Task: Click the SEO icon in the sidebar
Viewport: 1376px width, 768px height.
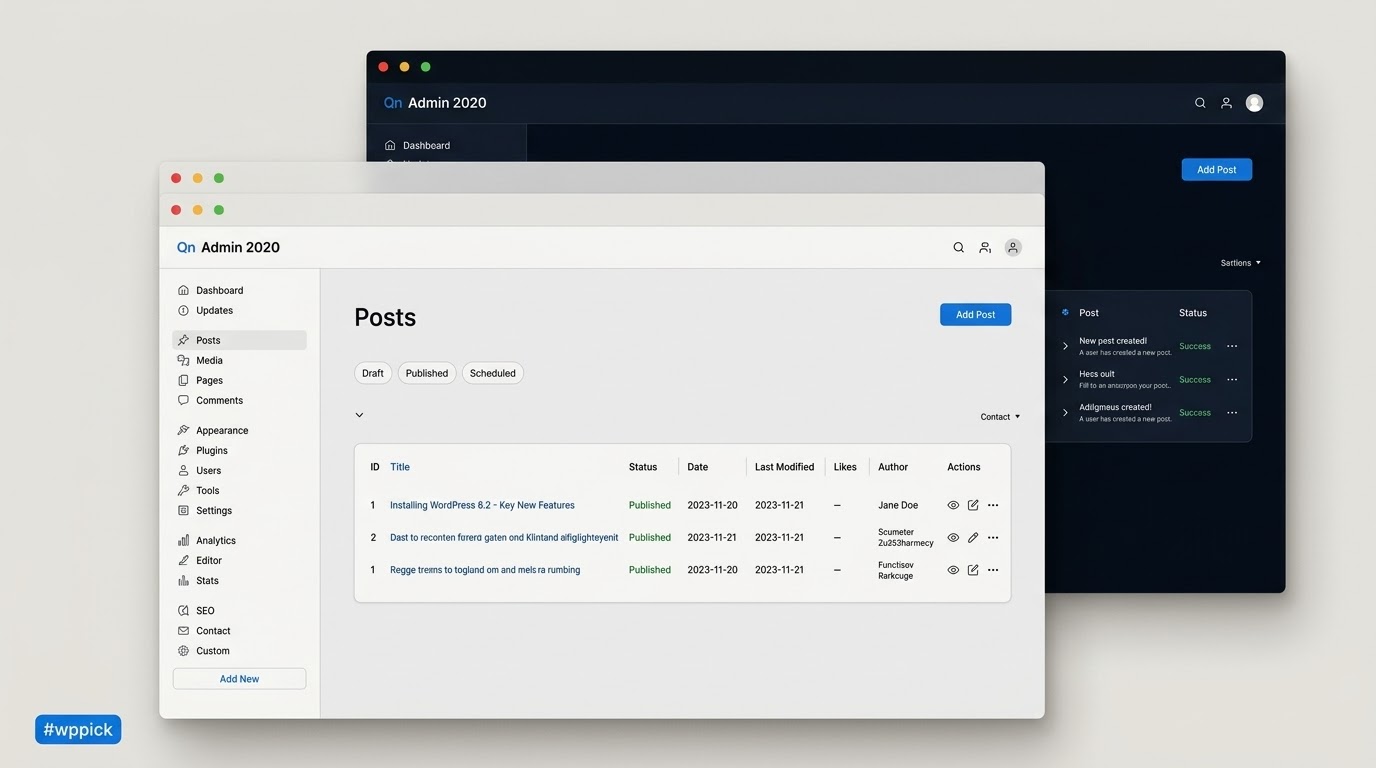Action: 183,610
